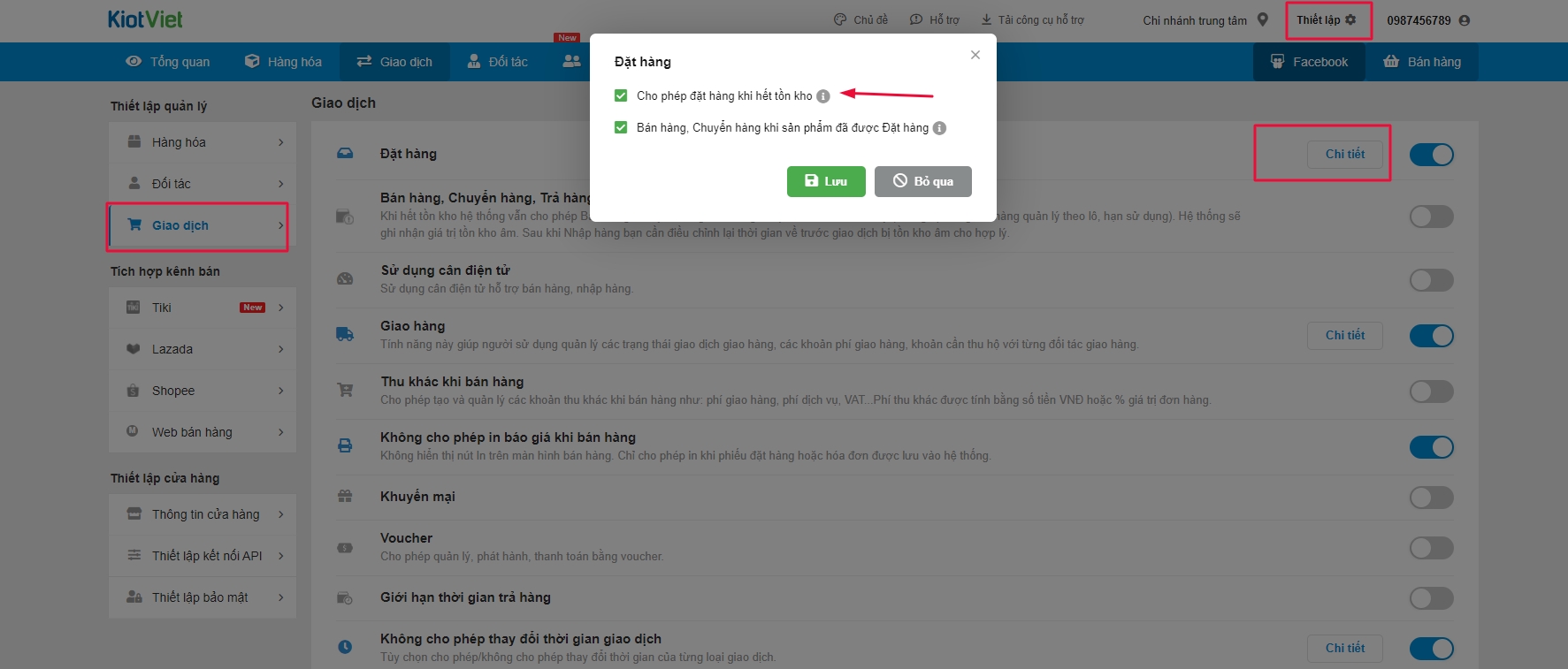1568x669 pixels.
Task: Open the Đối tác menu in navbar
Action: (x=497, y=62)
